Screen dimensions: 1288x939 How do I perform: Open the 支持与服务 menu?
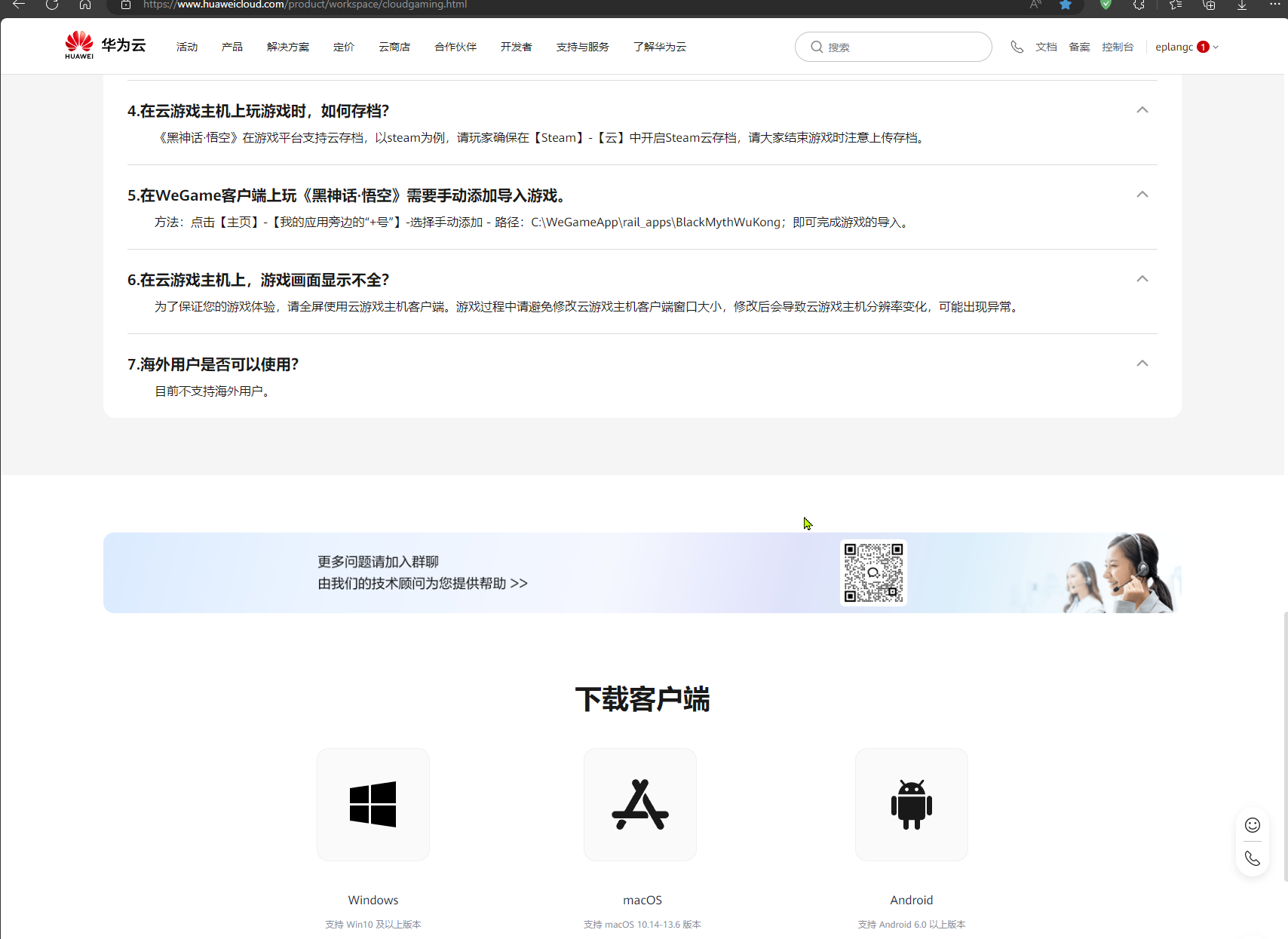pyautogui.click(x=583, y=47)
